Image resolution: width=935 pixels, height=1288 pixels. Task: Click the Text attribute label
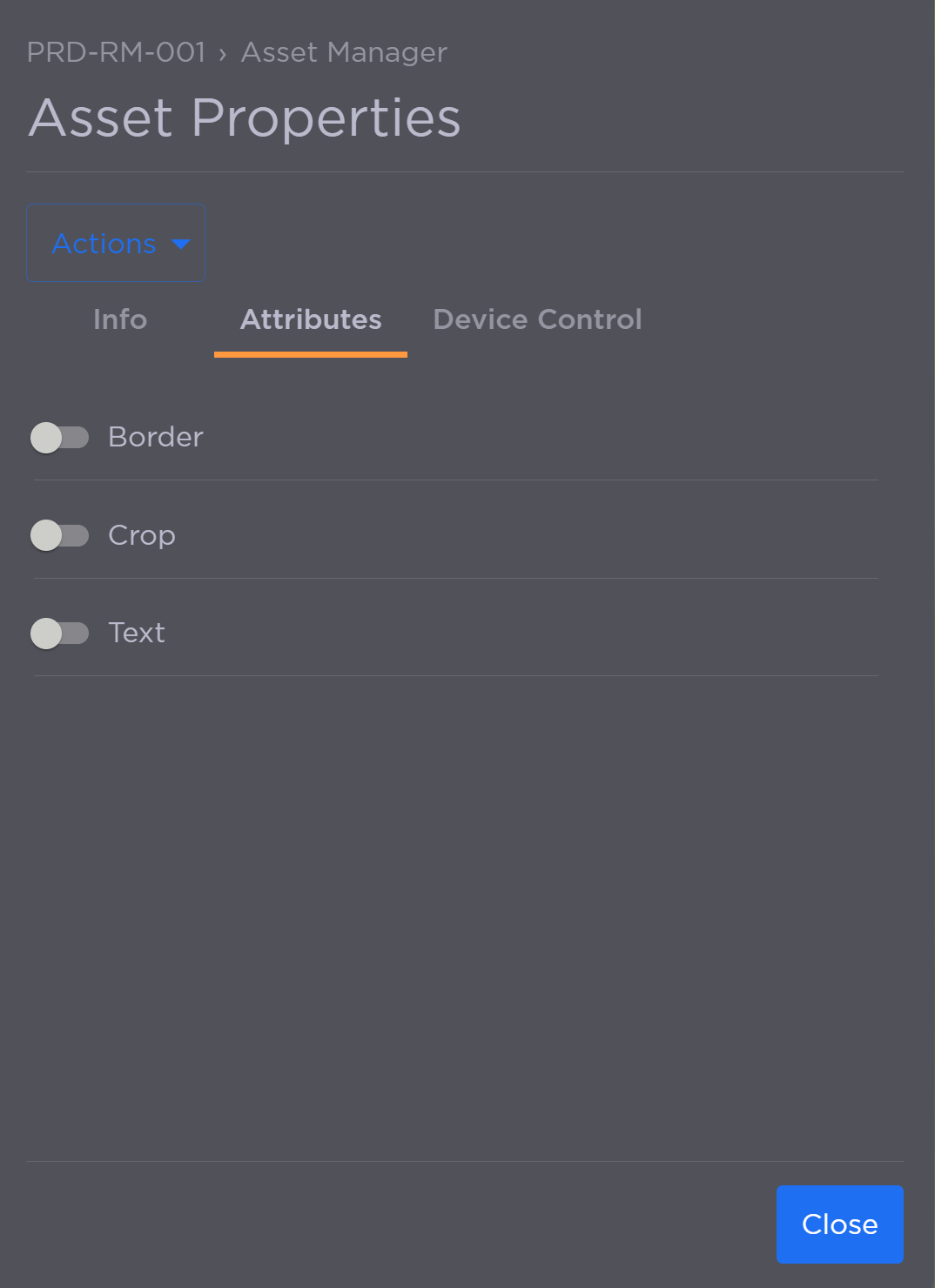(136, 634)
